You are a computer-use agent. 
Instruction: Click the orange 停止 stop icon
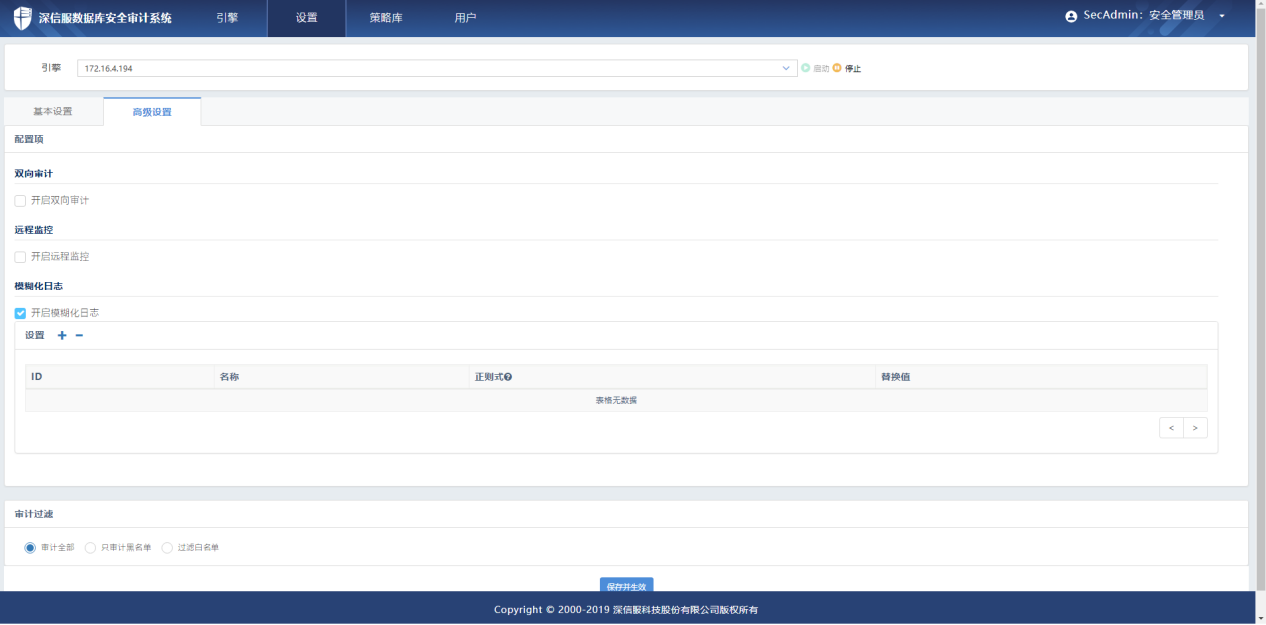(x=837, y=68)
